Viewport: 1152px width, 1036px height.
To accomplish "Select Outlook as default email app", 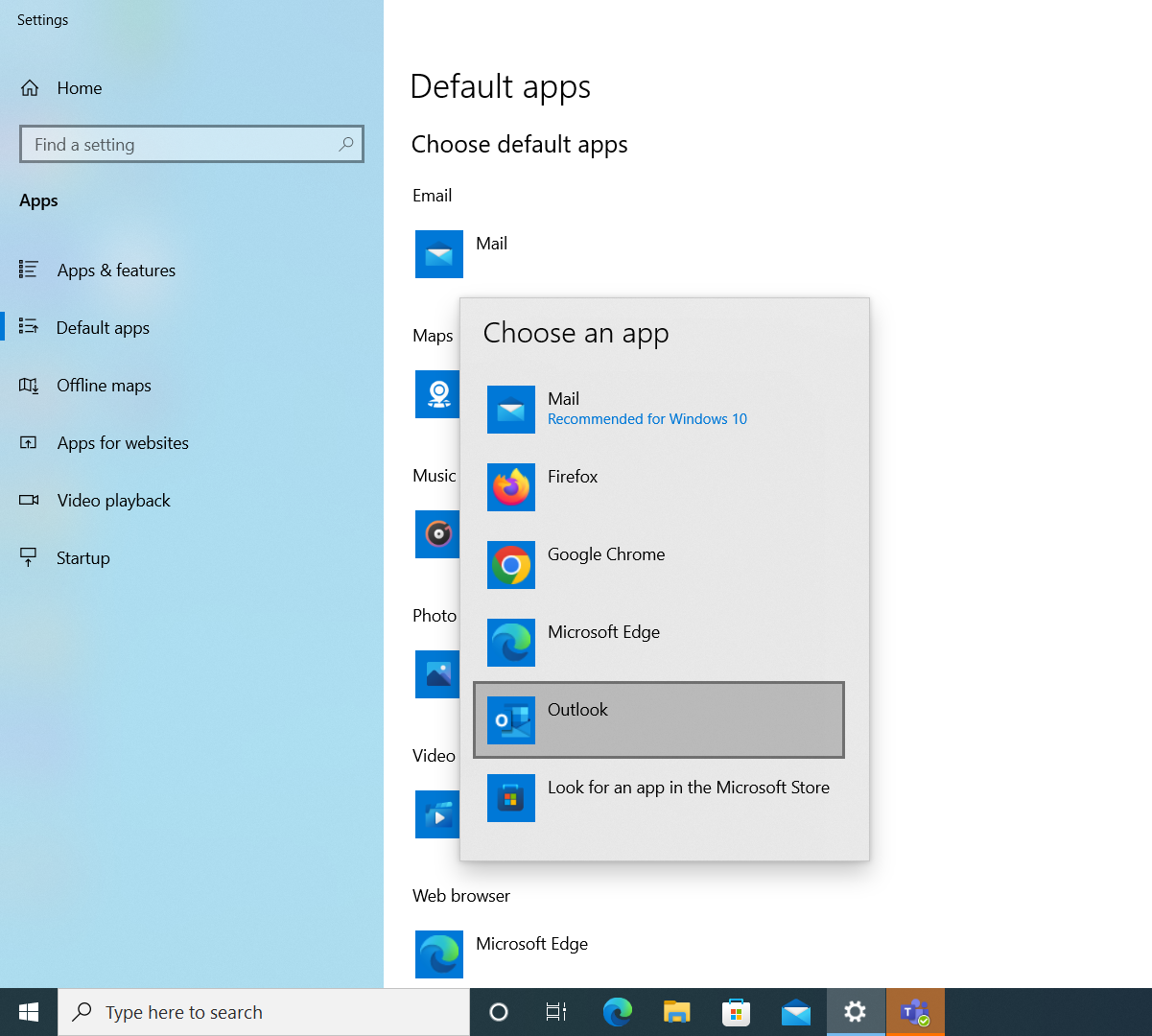I will pos(659,720).
